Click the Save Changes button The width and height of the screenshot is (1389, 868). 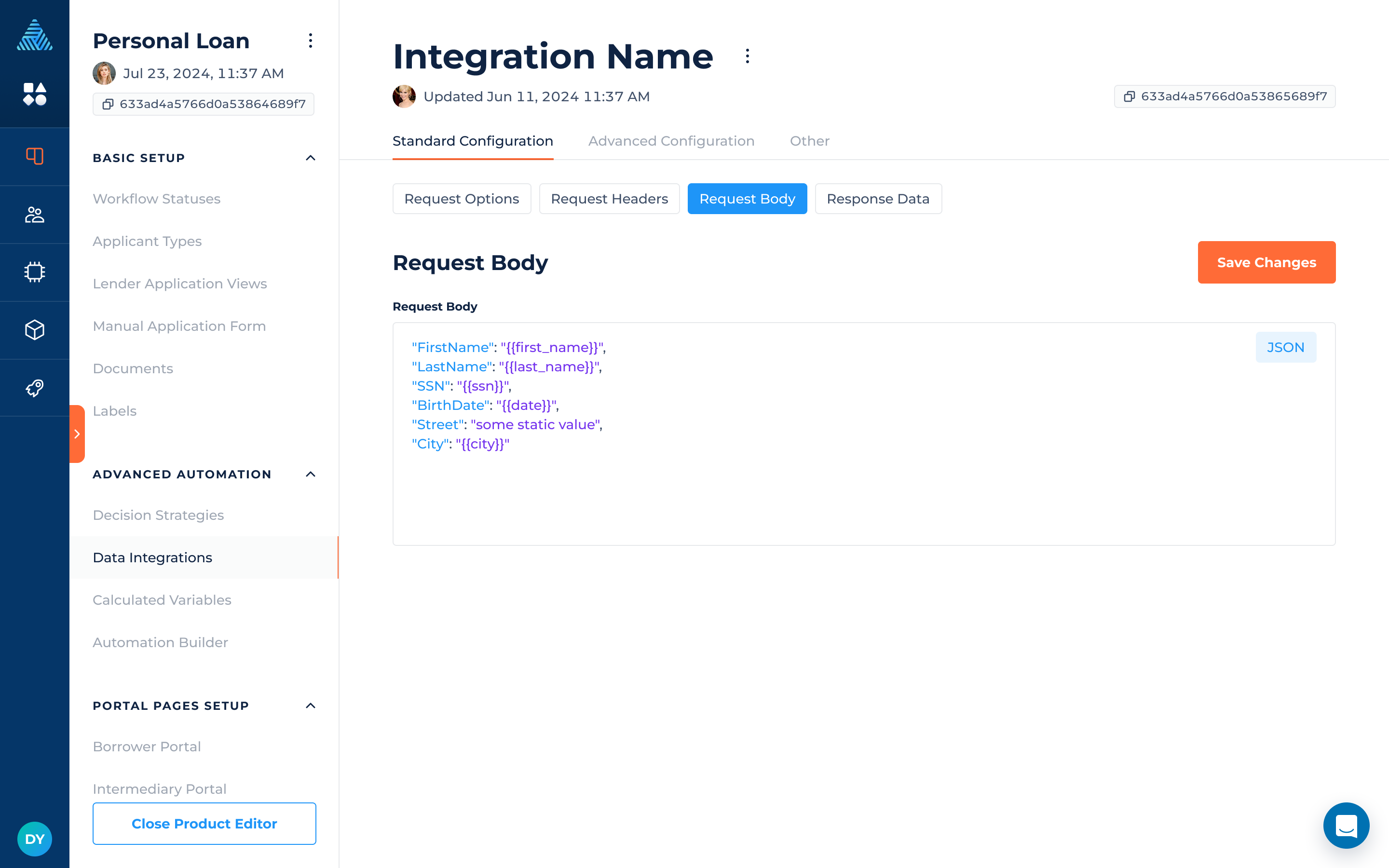click(x=1266, y=262)
